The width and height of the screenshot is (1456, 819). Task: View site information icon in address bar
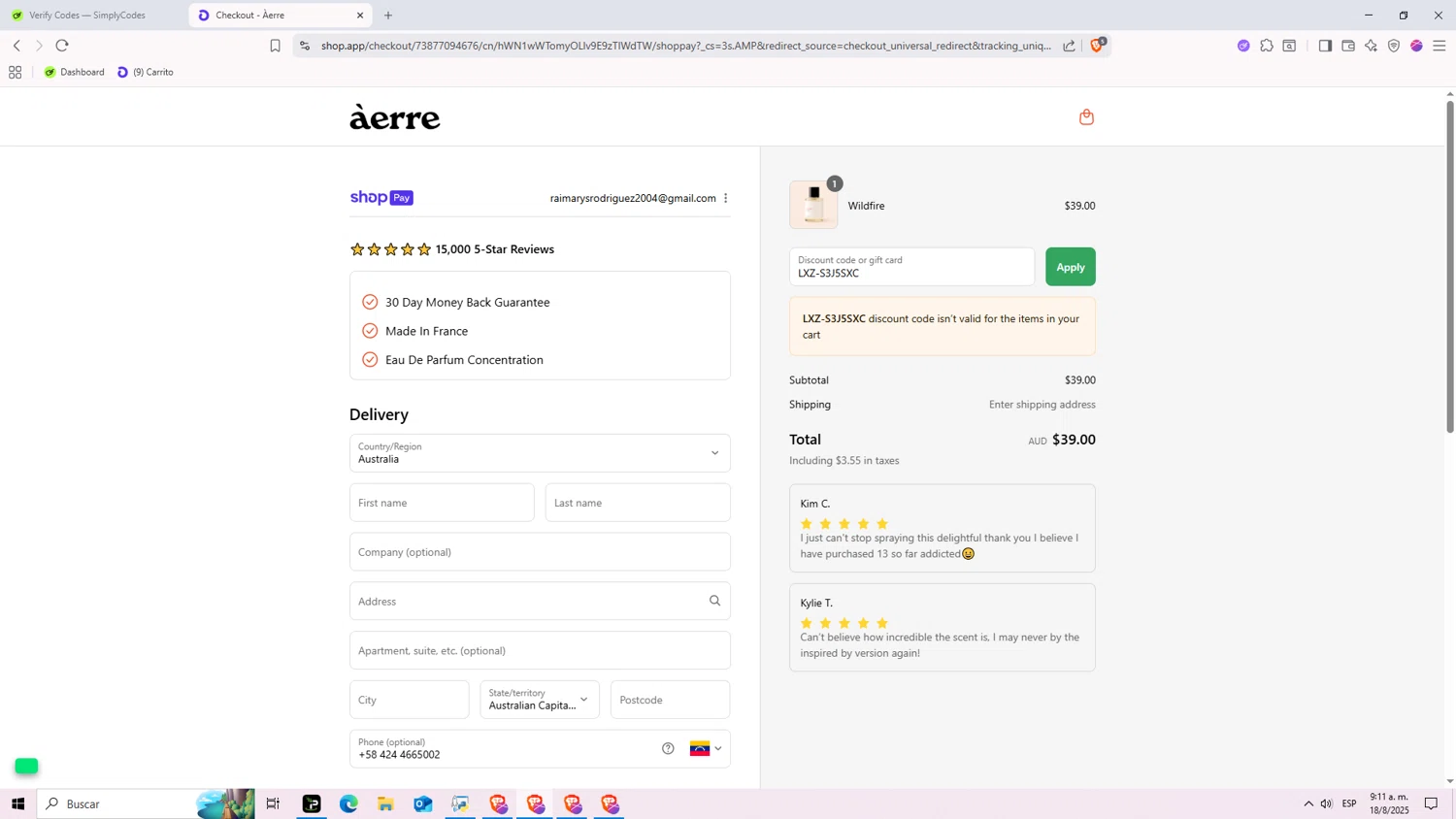pyautogui.click(x=305, y=46)
